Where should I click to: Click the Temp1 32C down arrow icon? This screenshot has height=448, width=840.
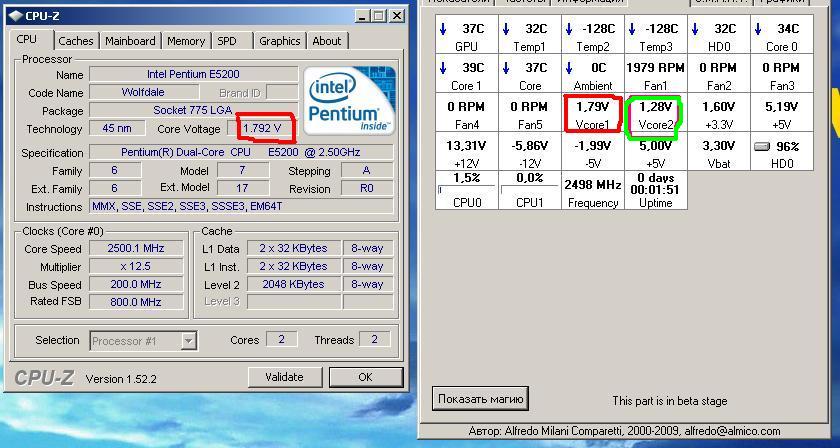[x=506, y=29]
